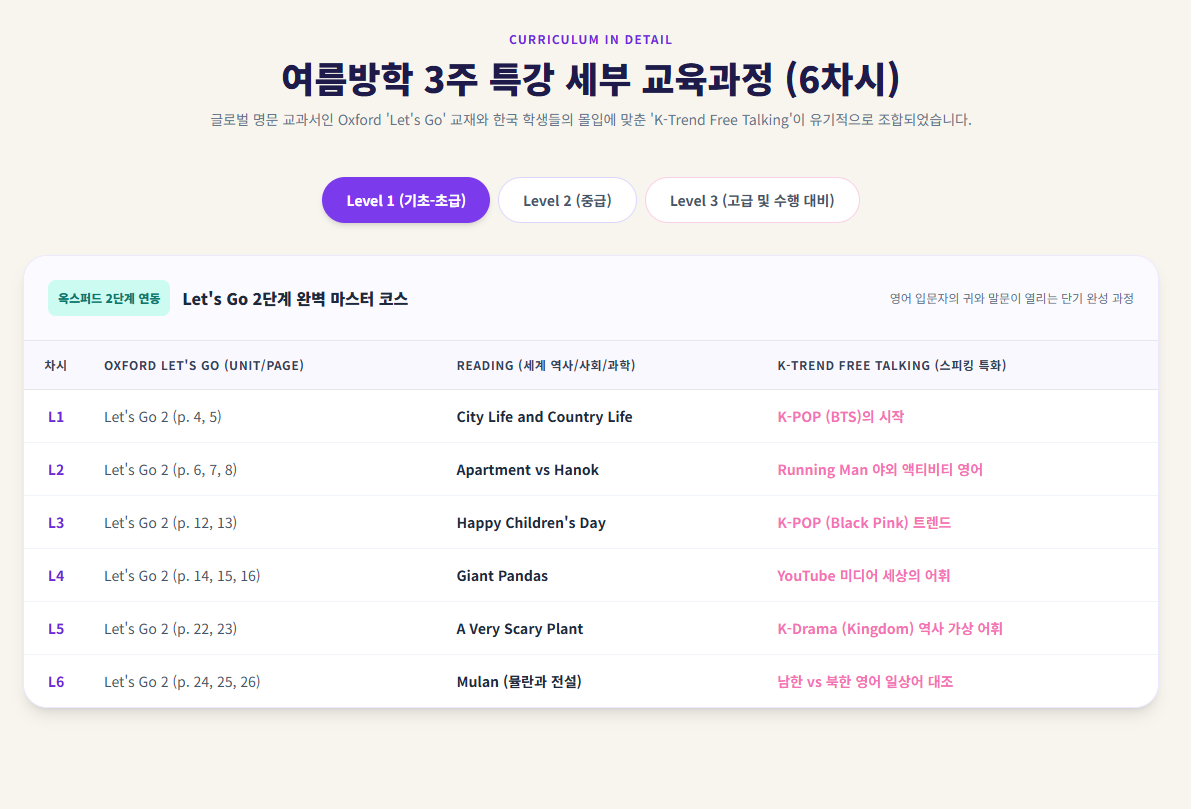The height and width of the screenshot is (809, 1195).
Task: Click City Life and Country Life reading
Action: [544, 417]
